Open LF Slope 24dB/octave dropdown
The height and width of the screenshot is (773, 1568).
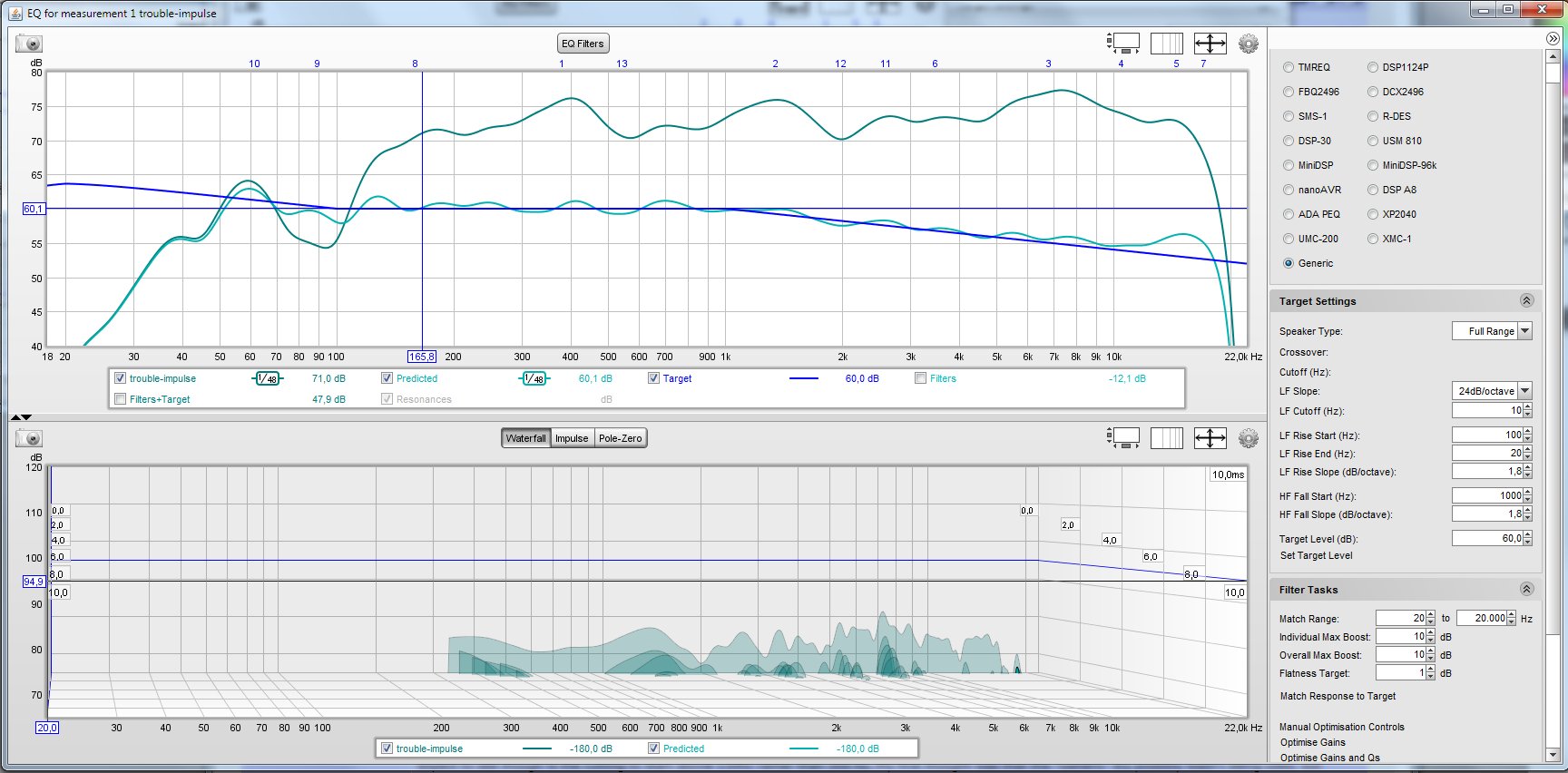pyautogui.click(x=1492, y=391)
